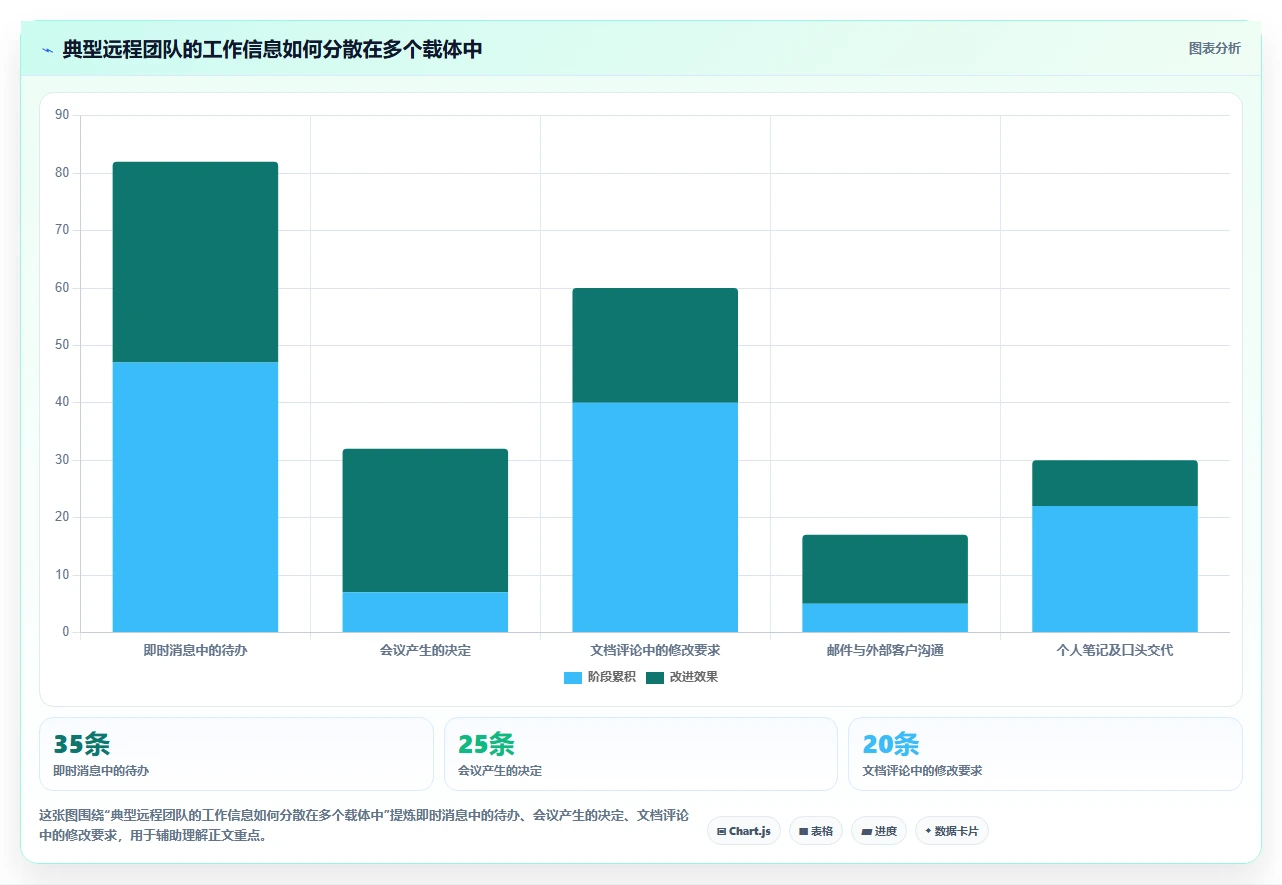Click the icon inside the 表格 chip
Image resolution: width=1282 pixels, height=885 pixels.
pyautogui.click(x=803, y=832)
